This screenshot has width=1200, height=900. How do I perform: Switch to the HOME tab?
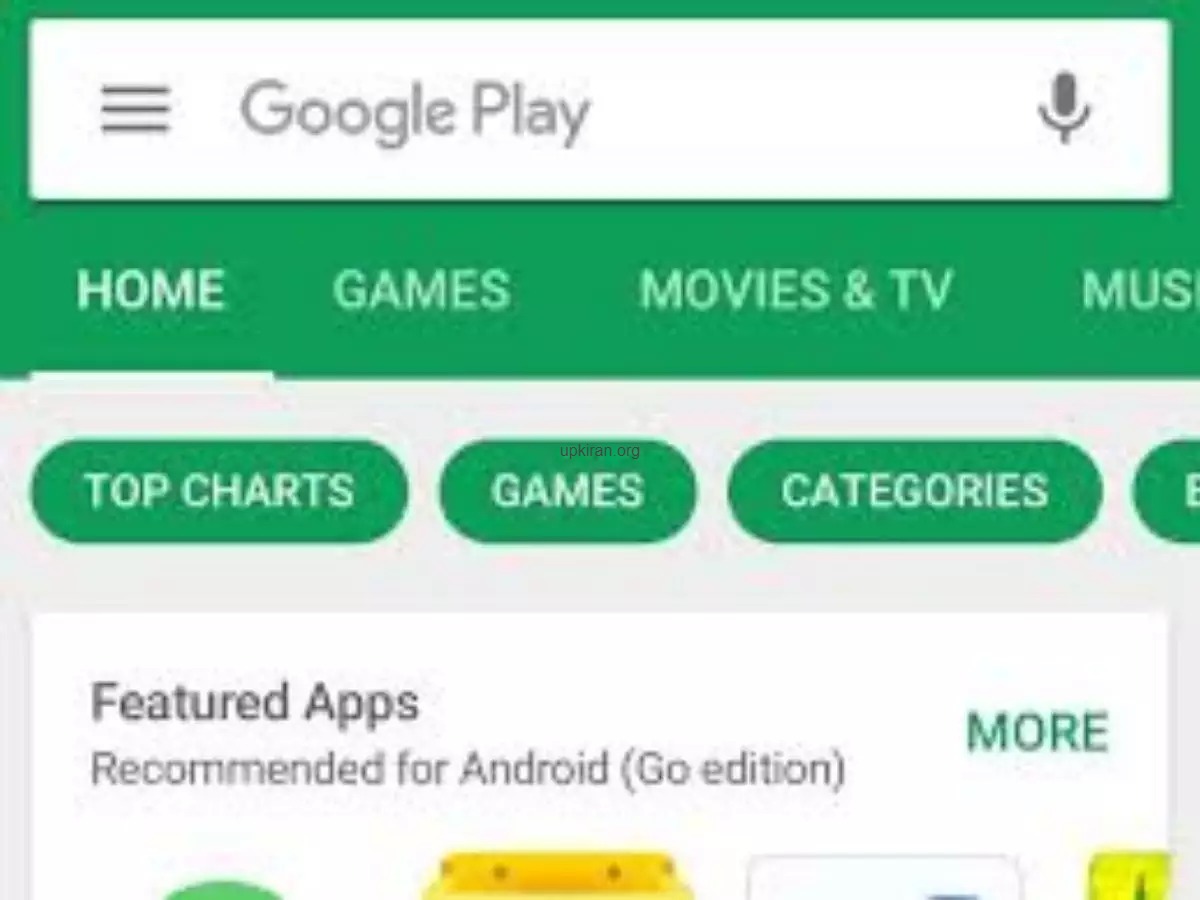tap(151, 290)
